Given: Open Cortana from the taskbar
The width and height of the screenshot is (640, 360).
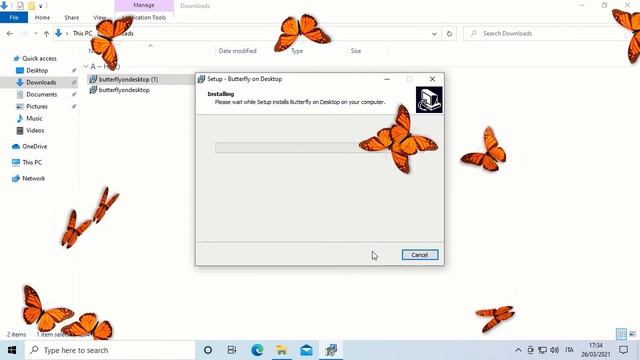Looking at the screenshot, I should click(208, 350).
